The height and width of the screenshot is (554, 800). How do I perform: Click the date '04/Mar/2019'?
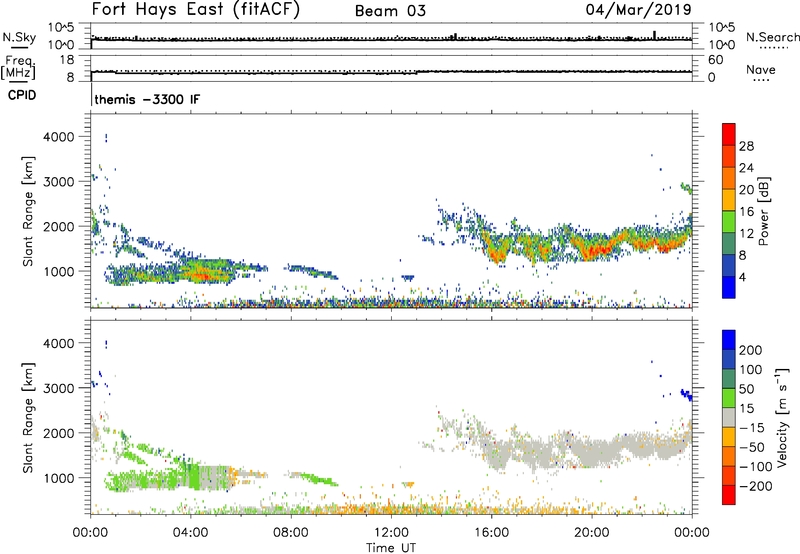point(639,10)
